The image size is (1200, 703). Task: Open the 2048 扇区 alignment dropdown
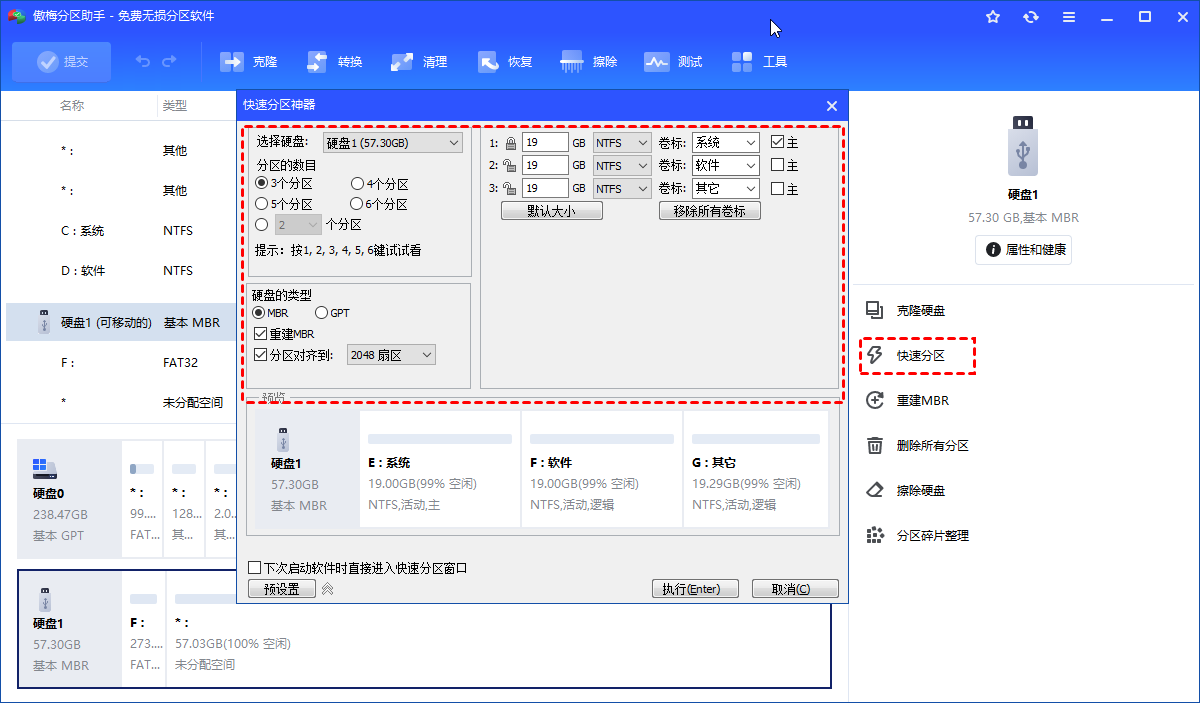pyautogui.click(x=391, y=355)
